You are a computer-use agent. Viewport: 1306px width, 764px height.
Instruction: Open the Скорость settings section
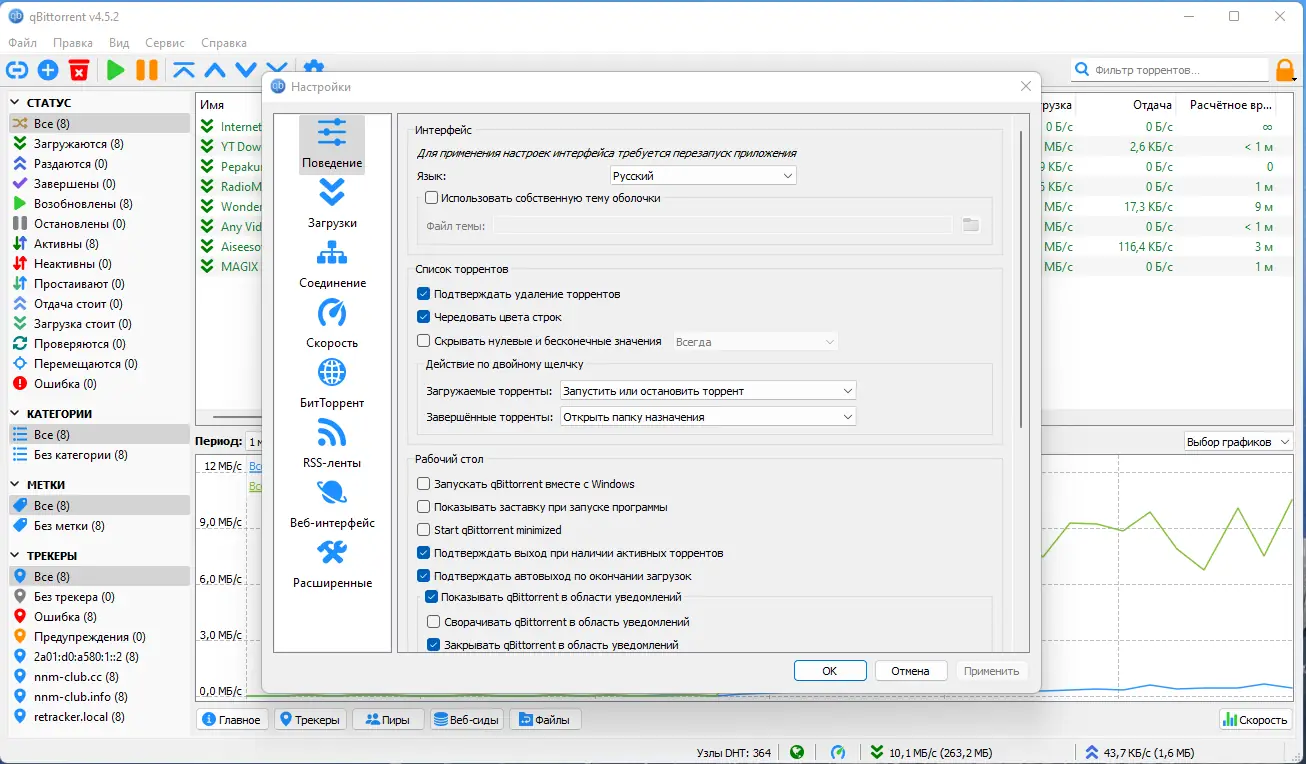332,324
